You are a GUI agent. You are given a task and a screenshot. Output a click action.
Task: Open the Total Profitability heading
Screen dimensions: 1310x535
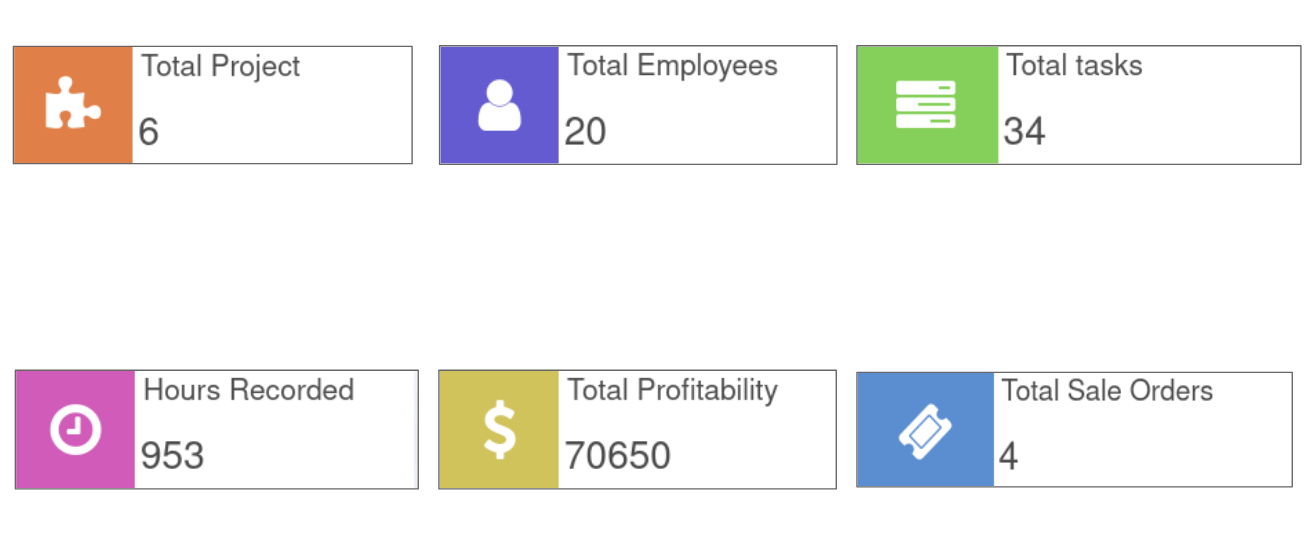672,390
